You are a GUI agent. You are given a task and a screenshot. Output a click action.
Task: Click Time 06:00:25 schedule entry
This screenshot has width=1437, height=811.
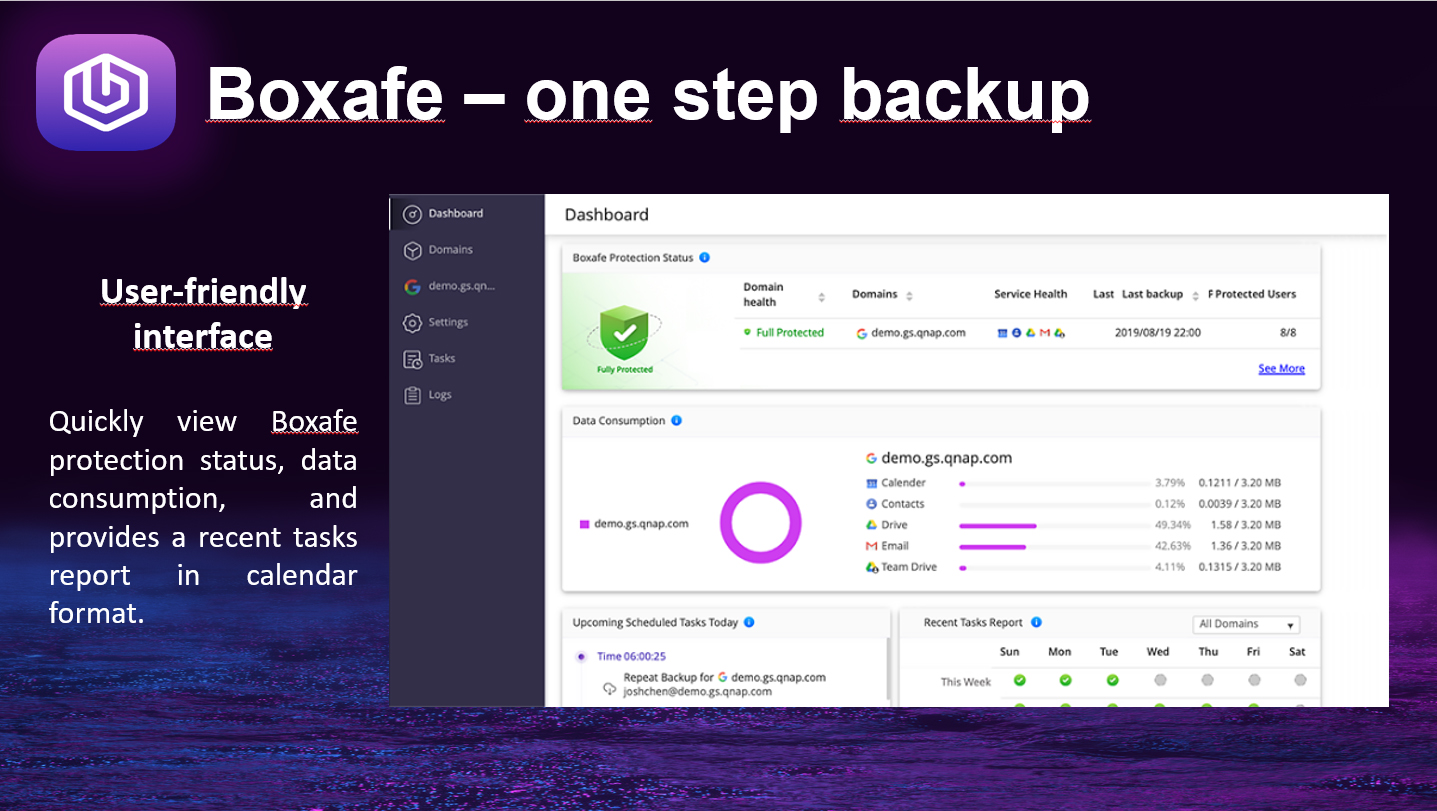coord(631,657)
